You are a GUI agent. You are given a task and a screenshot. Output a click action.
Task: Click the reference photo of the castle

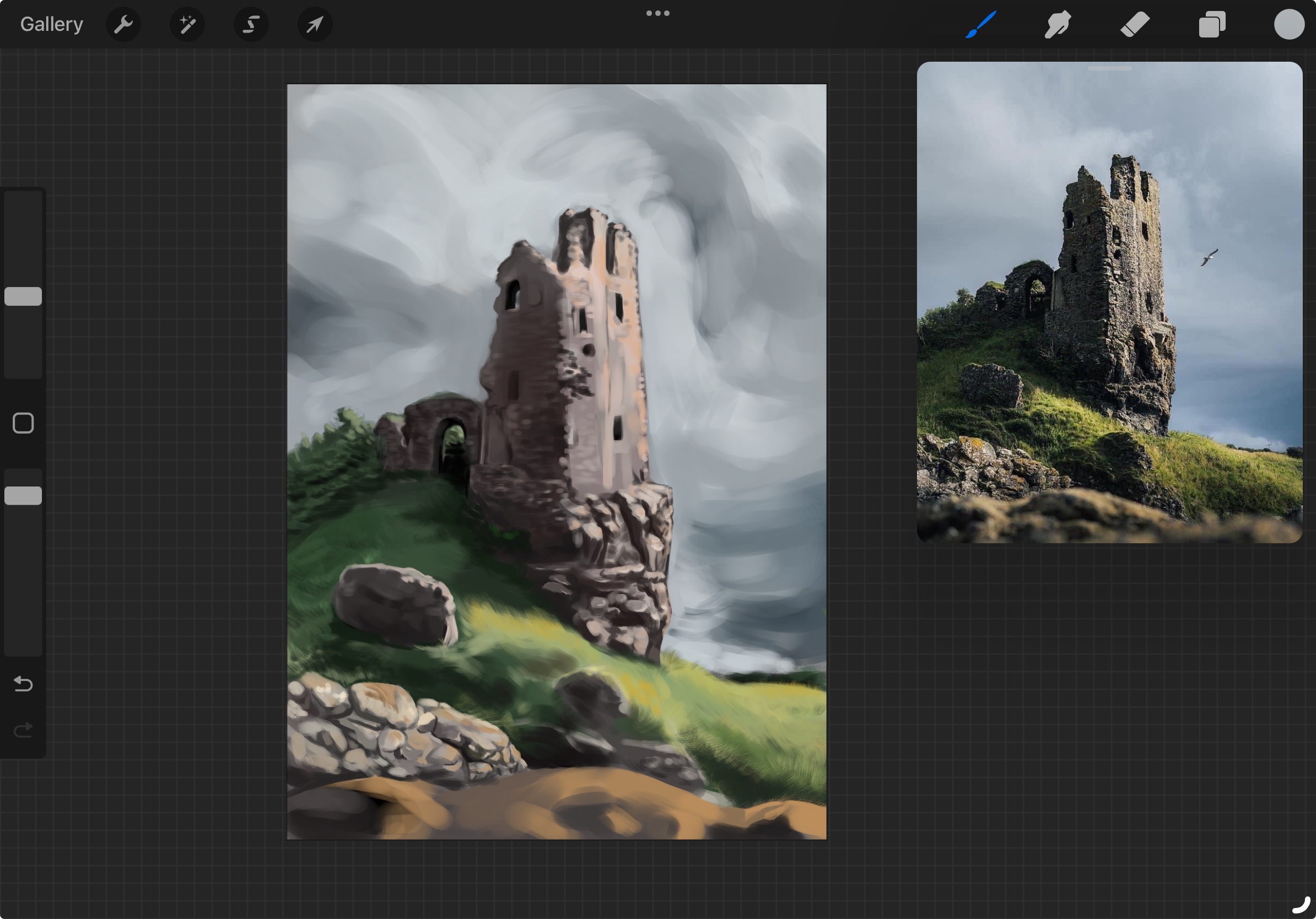pyautogui.click(x=1110, y=302)
